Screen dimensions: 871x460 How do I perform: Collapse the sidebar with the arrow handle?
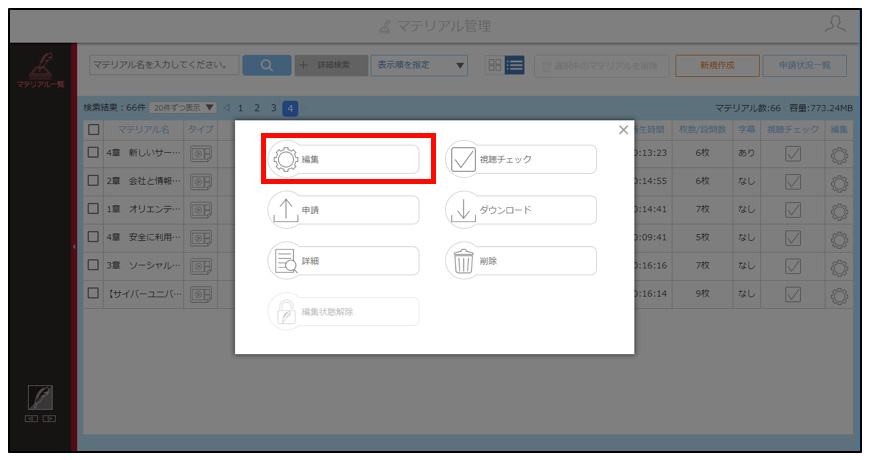point(74,247)
